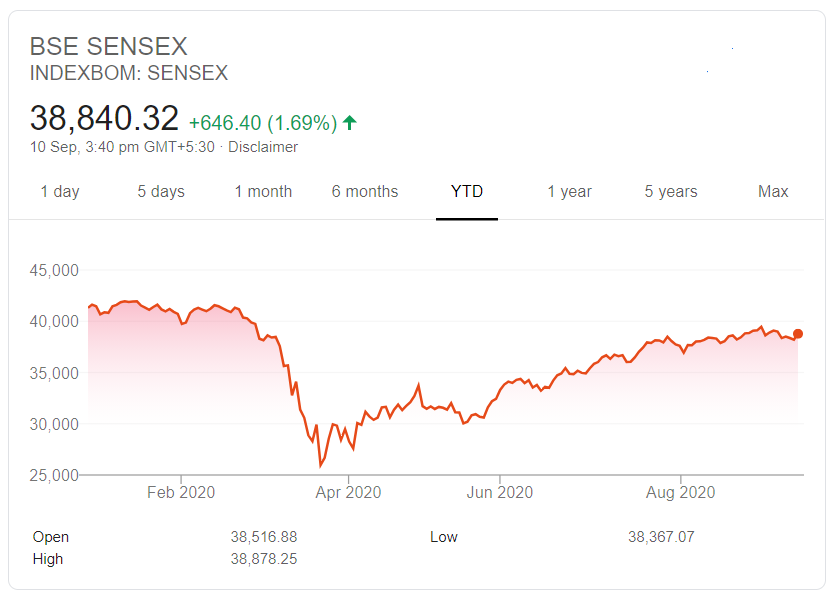
Task: Select the 5 days time range
Action: pos(160,191)
